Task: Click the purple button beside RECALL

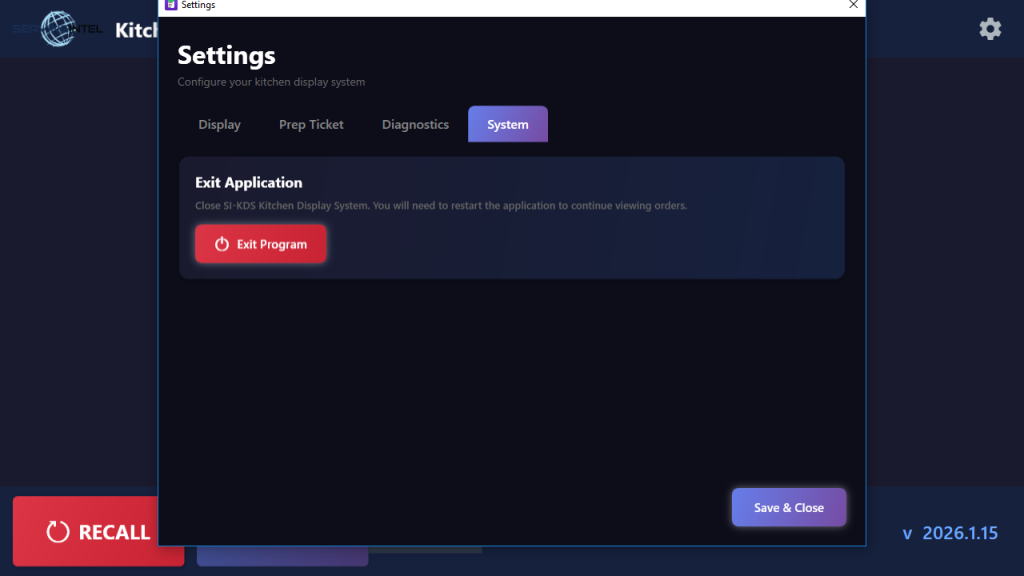Action: coord(282,556)
